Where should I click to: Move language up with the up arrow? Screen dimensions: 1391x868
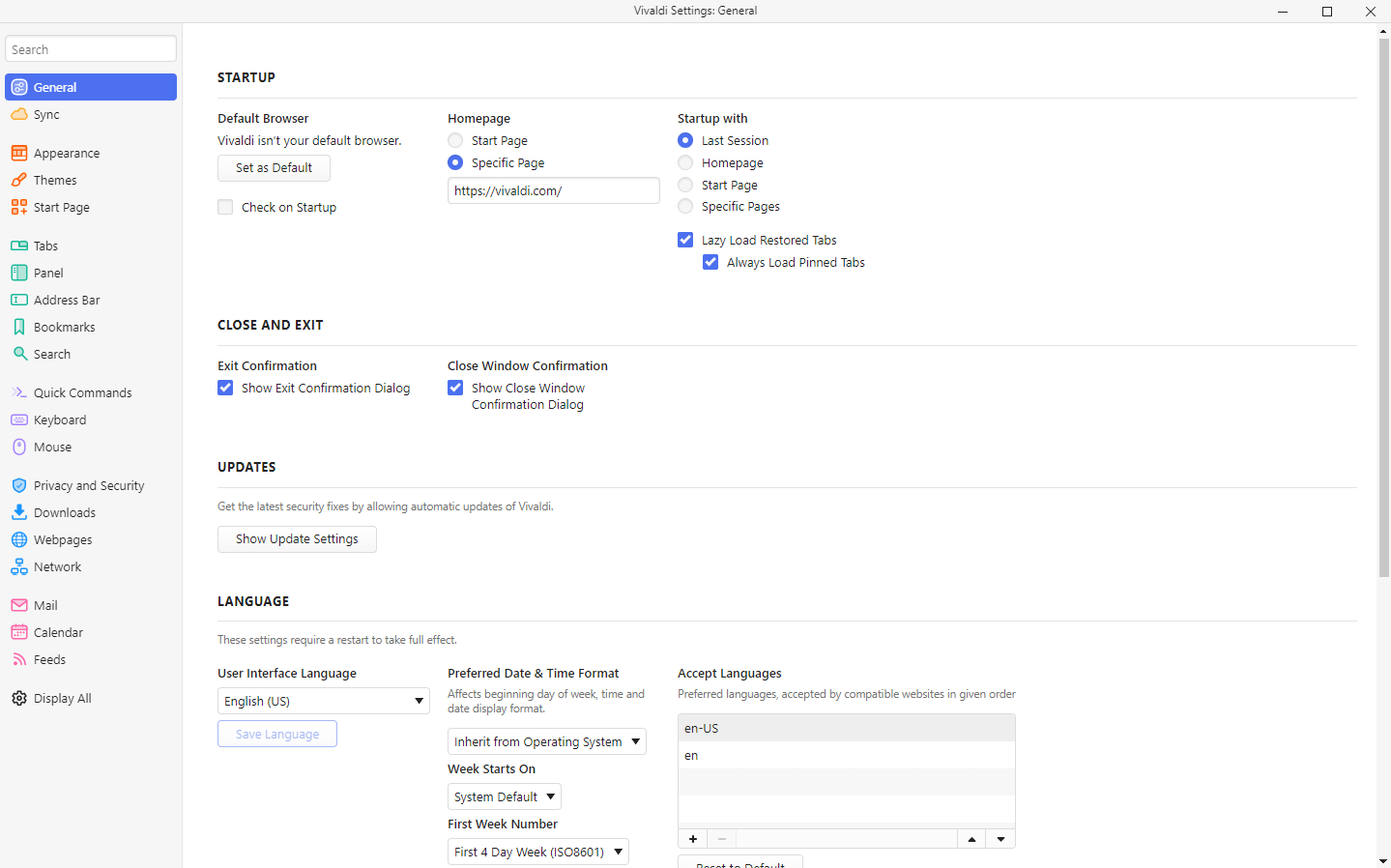(971, 839)
